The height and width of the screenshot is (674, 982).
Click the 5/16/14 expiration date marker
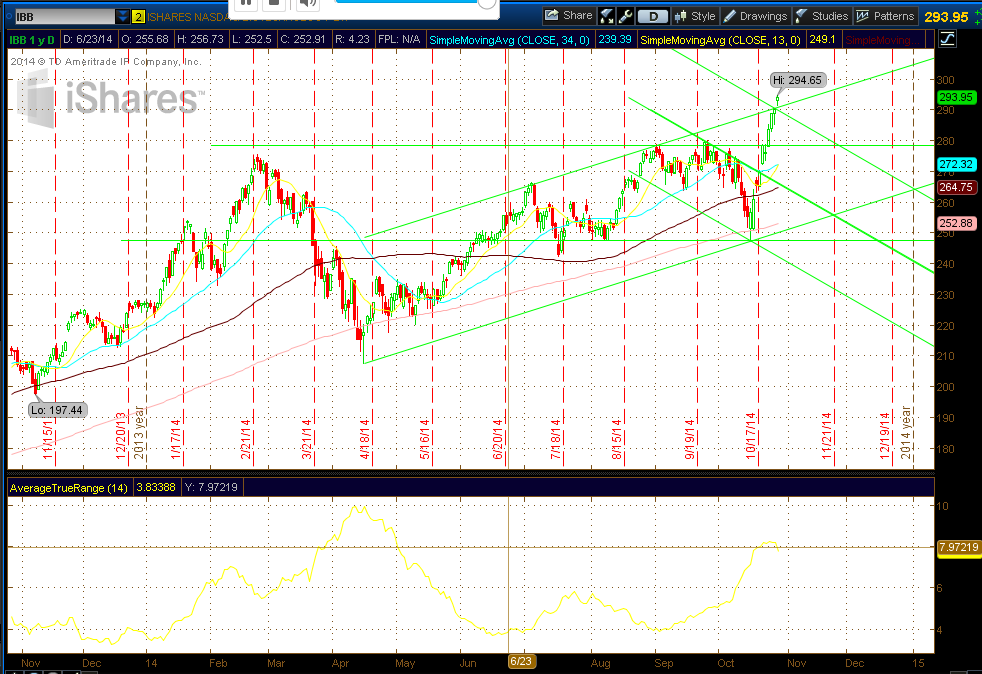coord(425,438)
